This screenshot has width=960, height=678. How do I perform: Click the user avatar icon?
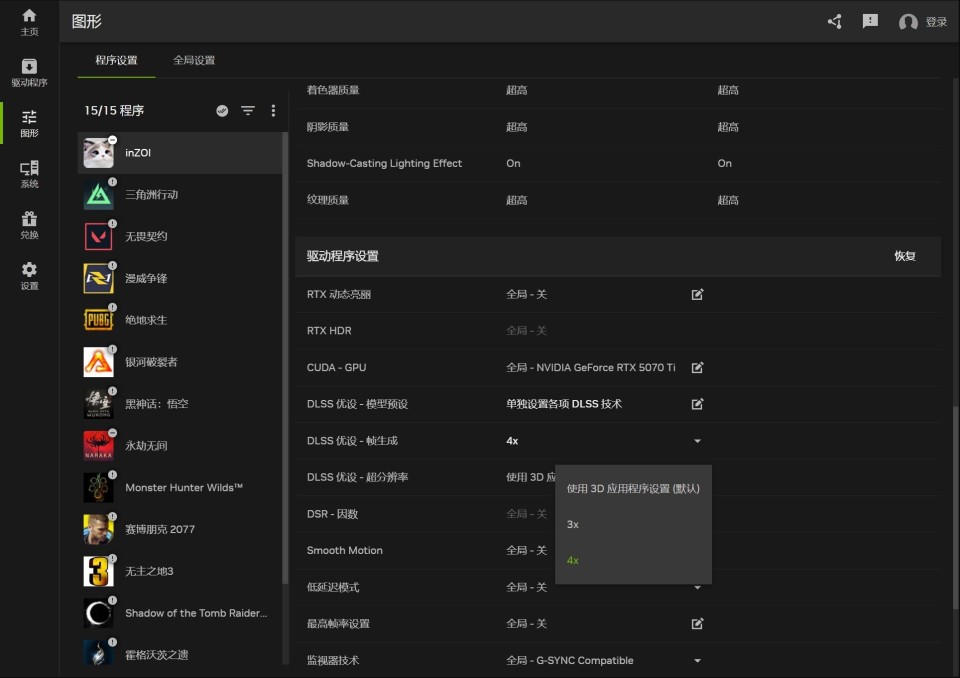[908, 22]
